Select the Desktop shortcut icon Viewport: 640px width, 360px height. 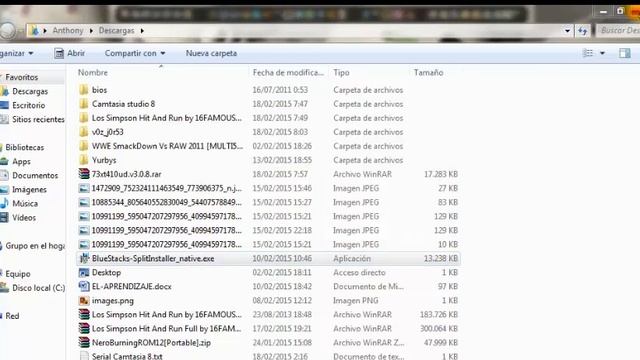tap(84, 272)
